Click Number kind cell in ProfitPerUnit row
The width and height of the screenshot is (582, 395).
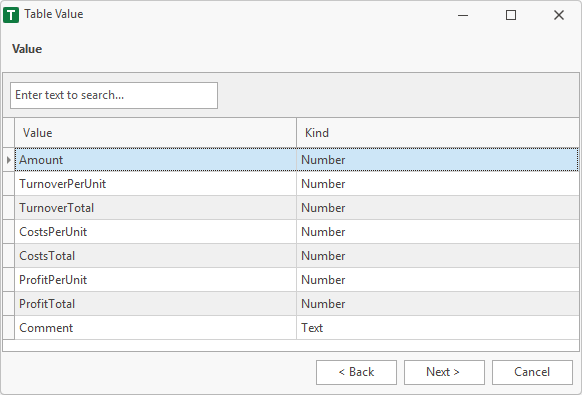pyautogui.click(x=438, y=280)
